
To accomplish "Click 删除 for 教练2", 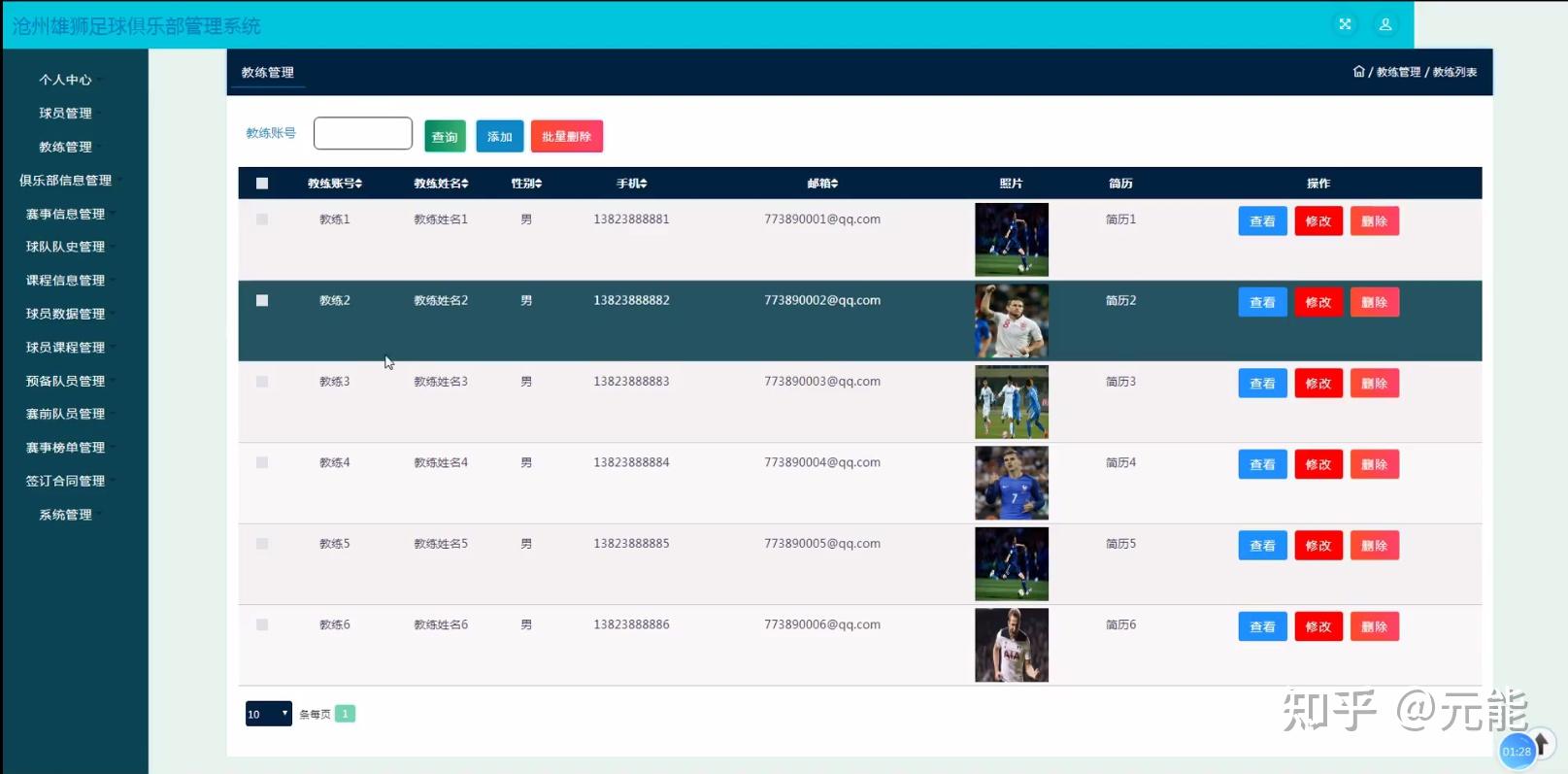I will (x=1375, y=302).
